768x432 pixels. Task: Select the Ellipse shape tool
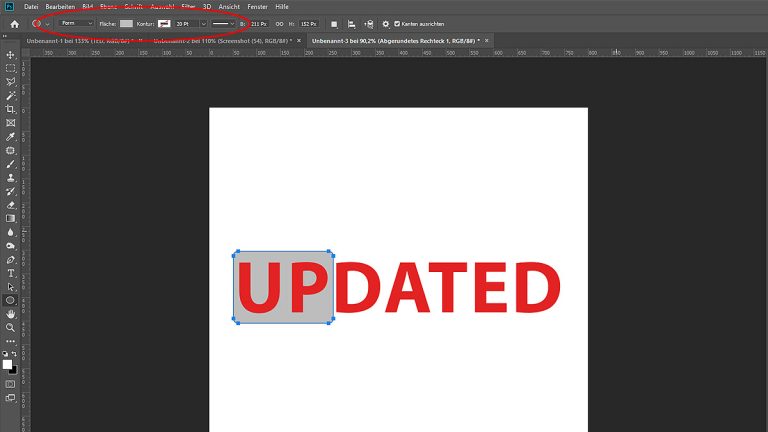pos(10,300)
